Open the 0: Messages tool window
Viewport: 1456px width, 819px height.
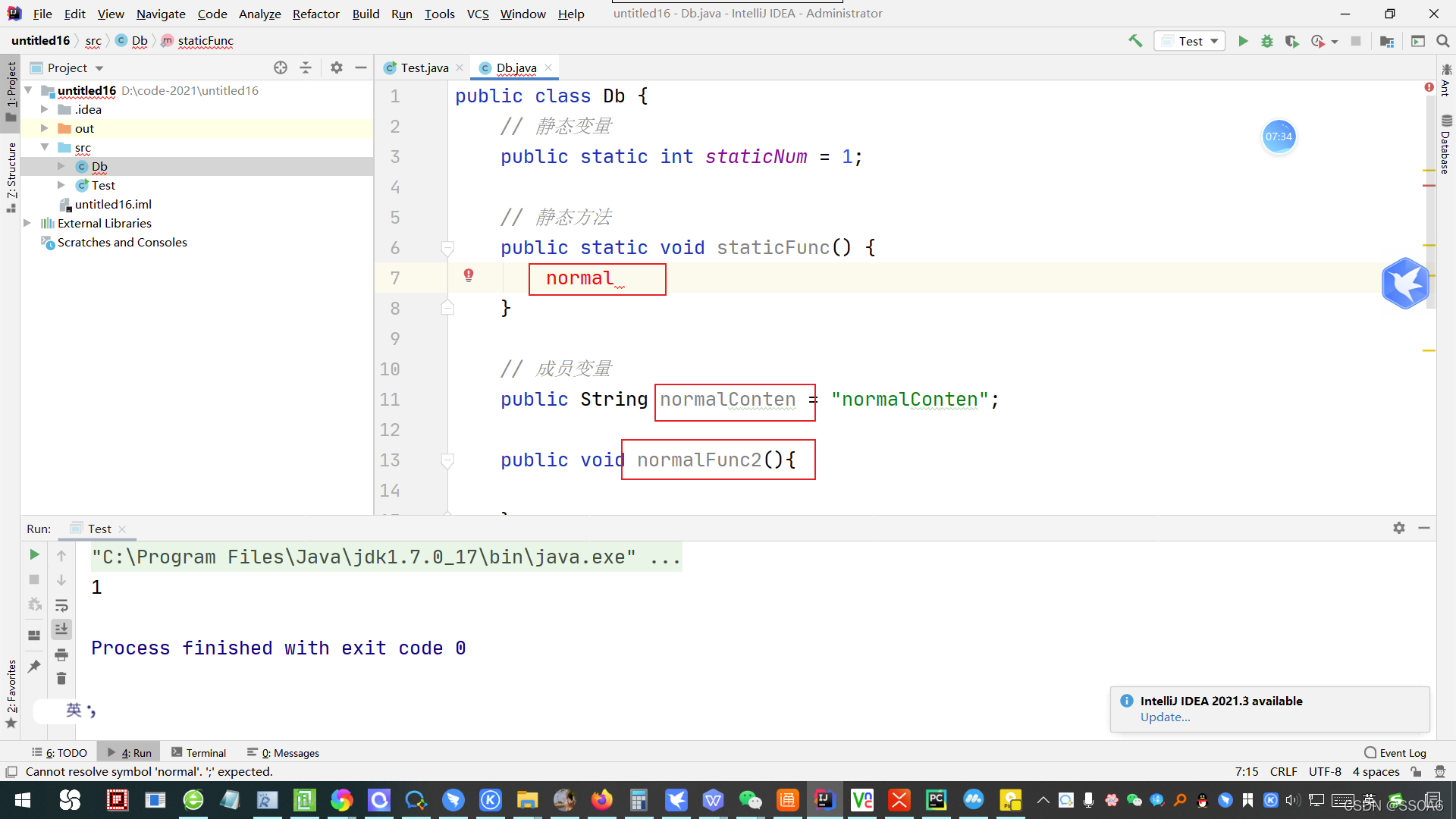(x=283, y=753)
